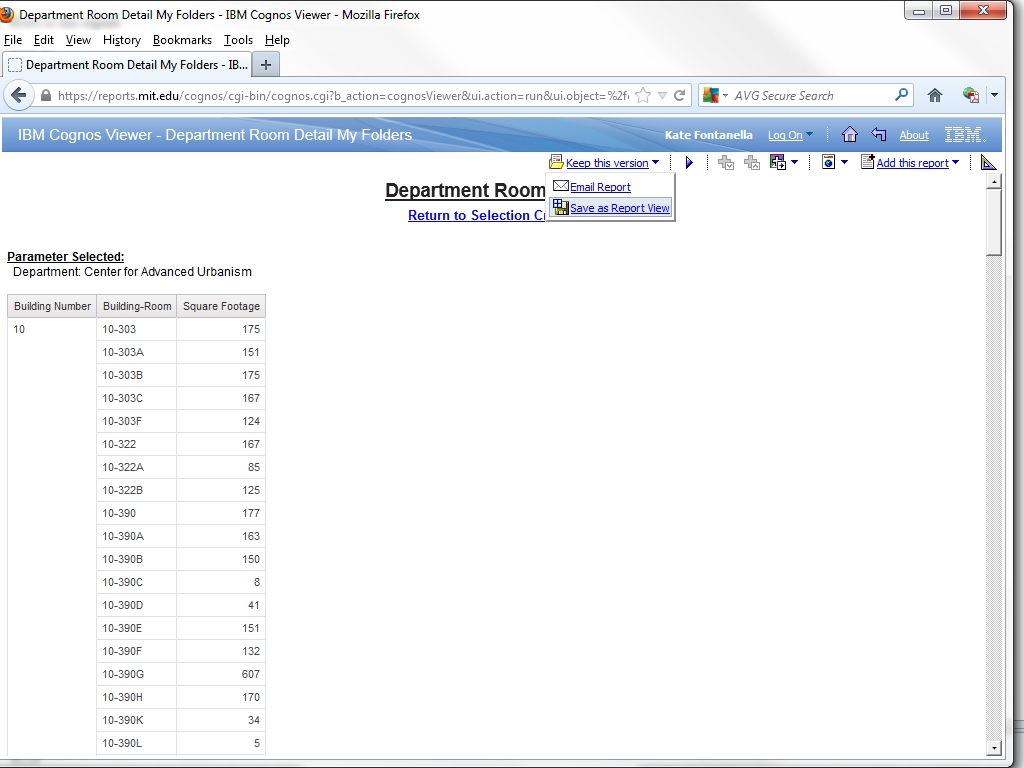Click the Firefox home button
Viewport: 1024px width, 768px height.
pyautogui.click(x=935, y=96)
